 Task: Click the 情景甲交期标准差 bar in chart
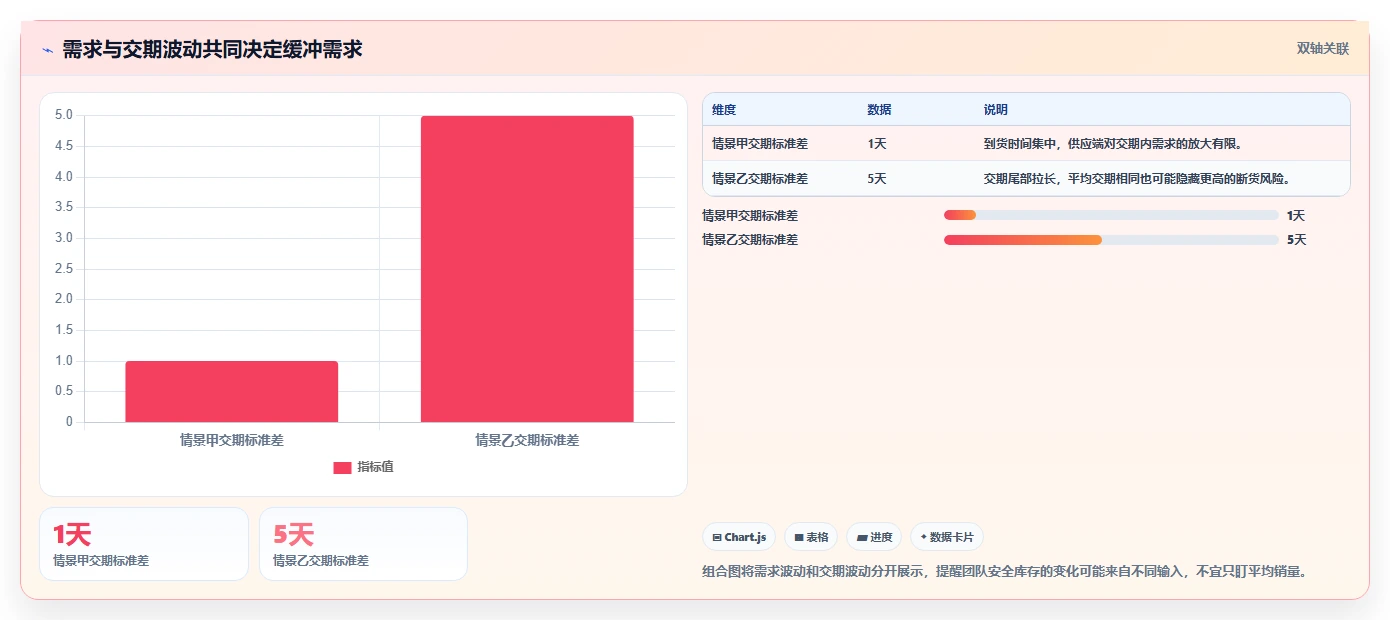[232, 391]
